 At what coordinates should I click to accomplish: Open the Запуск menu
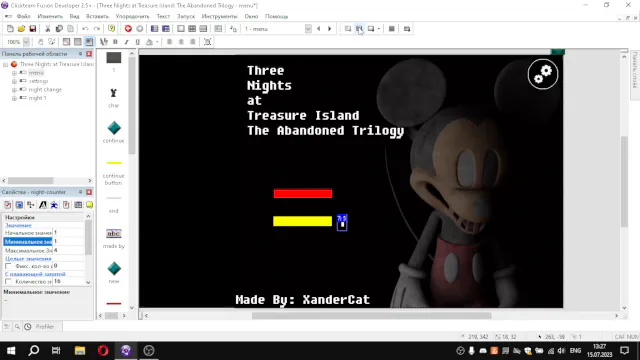pyautogui.click(x=186, y=16)
